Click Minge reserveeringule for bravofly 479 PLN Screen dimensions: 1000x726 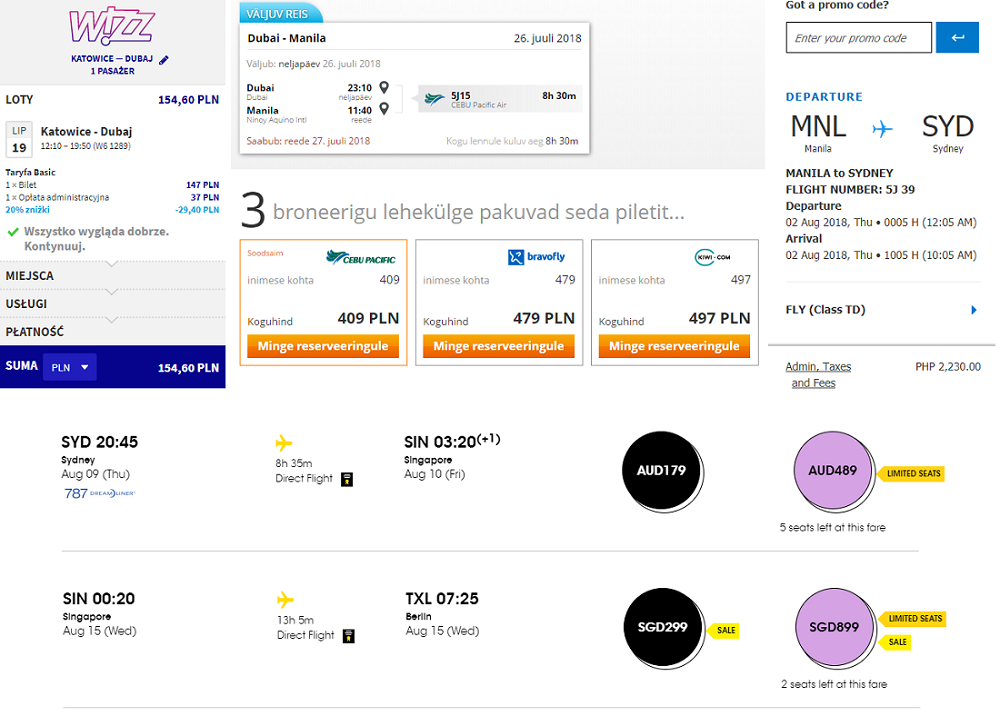499,346
